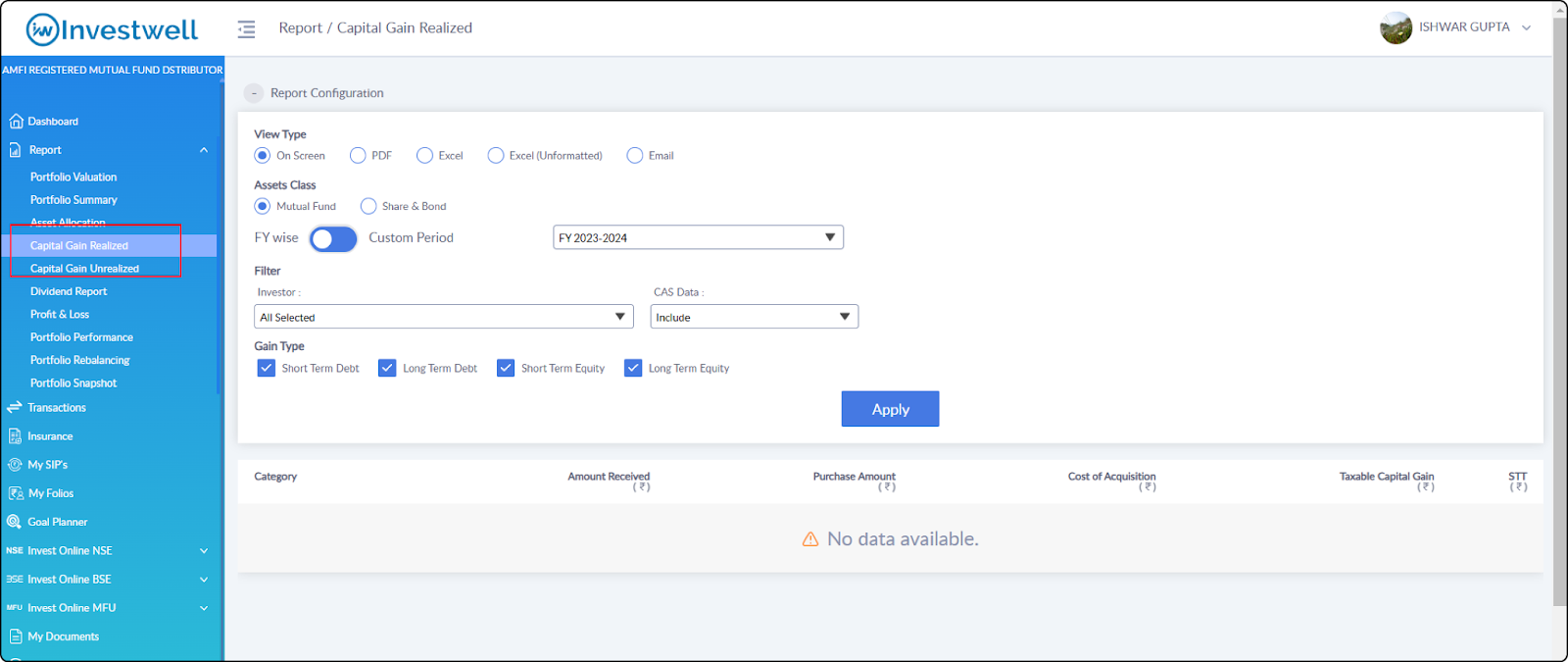
Task: Click the Report document icon in sidebar
Action: pos(16,150)
